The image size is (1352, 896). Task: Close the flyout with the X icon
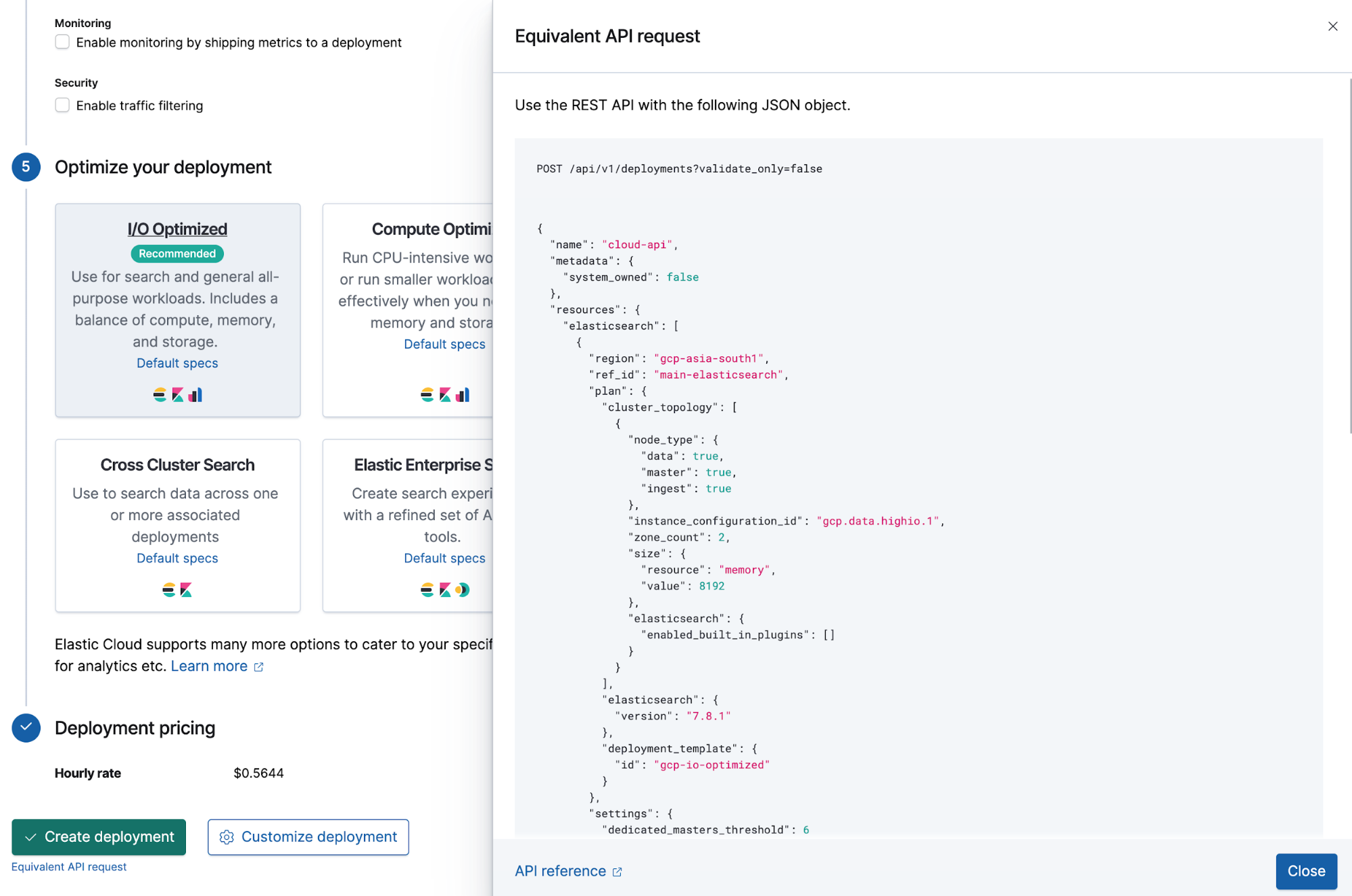click(1332, 26)
